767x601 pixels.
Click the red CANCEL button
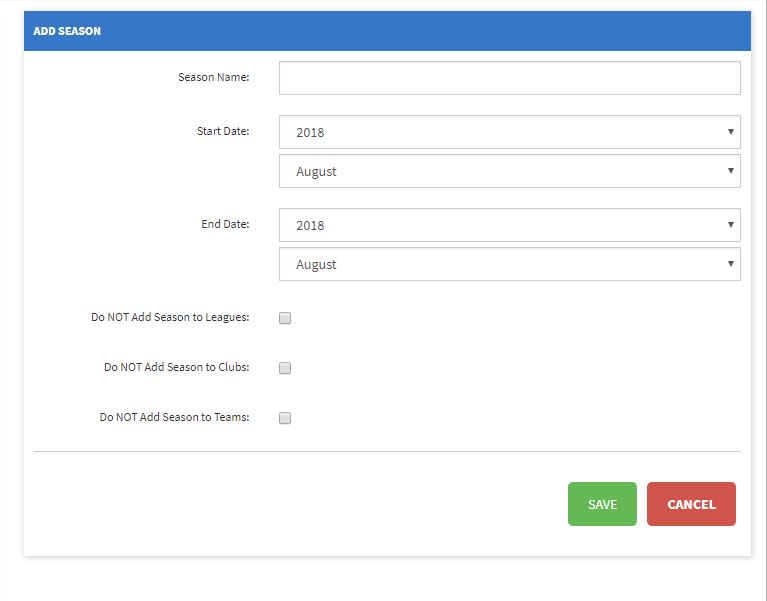coord(691,504)
